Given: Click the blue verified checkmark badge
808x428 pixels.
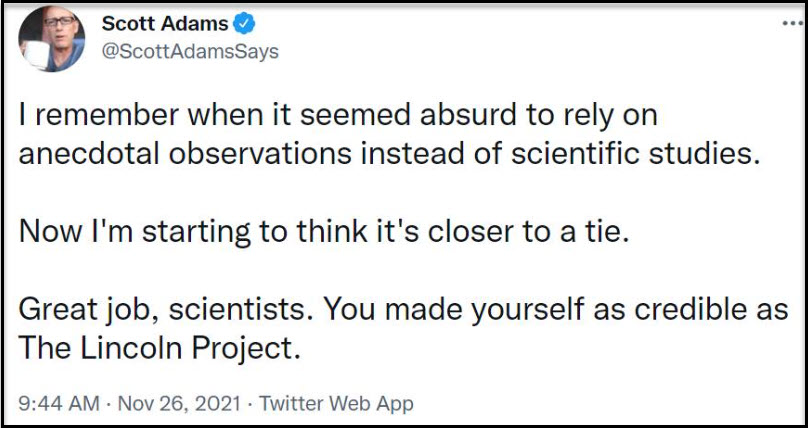Looking at the screenshot, I should coord(244,24).
